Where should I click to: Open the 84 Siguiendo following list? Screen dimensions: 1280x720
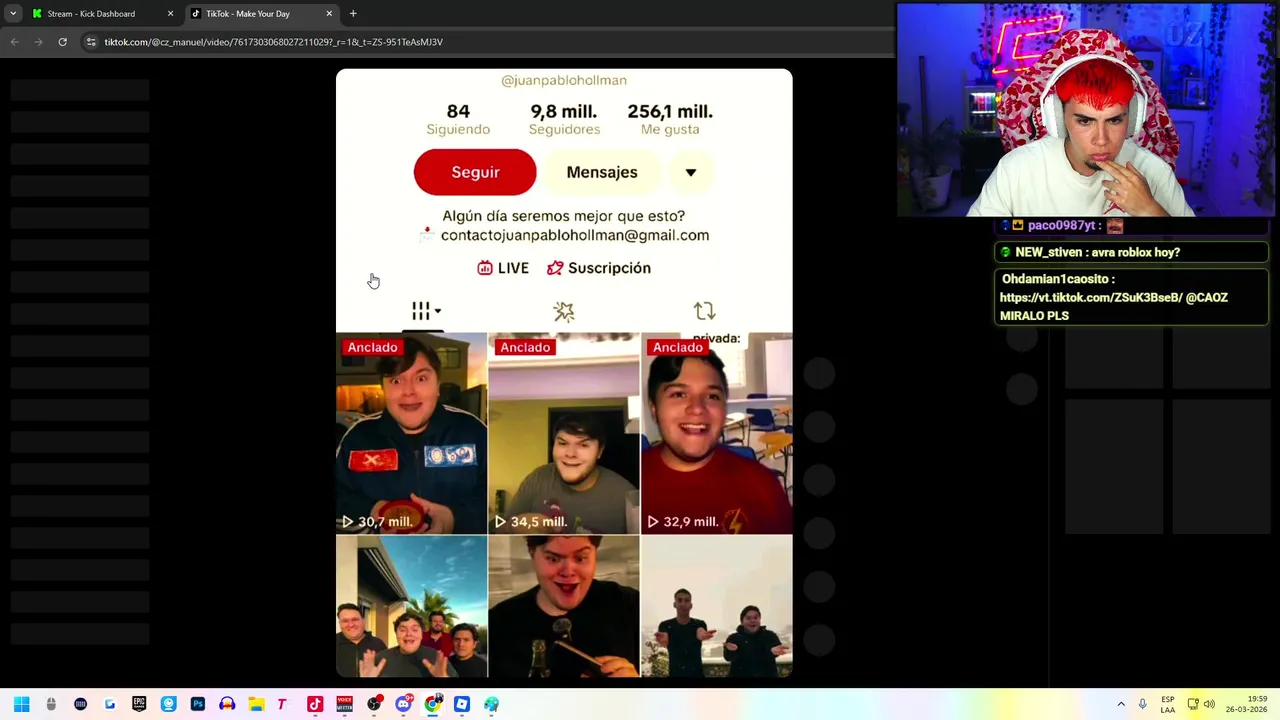(458, 119)
